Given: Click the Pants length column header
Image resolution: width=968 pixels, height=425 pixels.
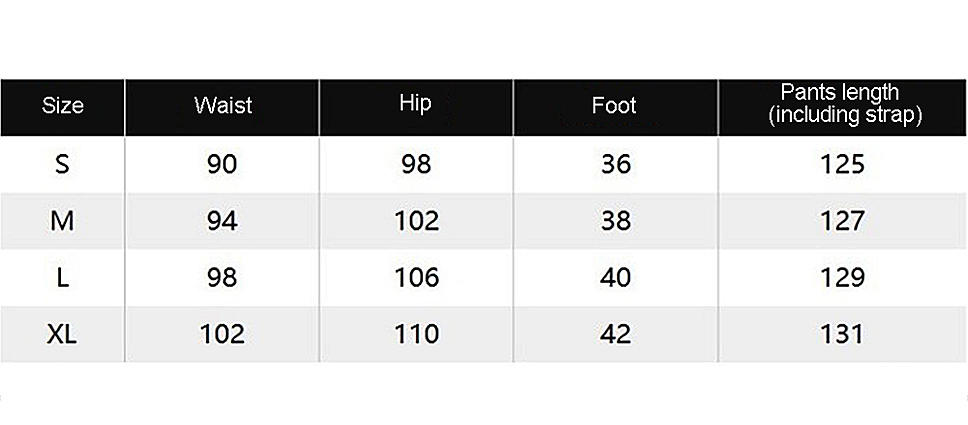Looking at the screenshot, I should tap(841, 105).
